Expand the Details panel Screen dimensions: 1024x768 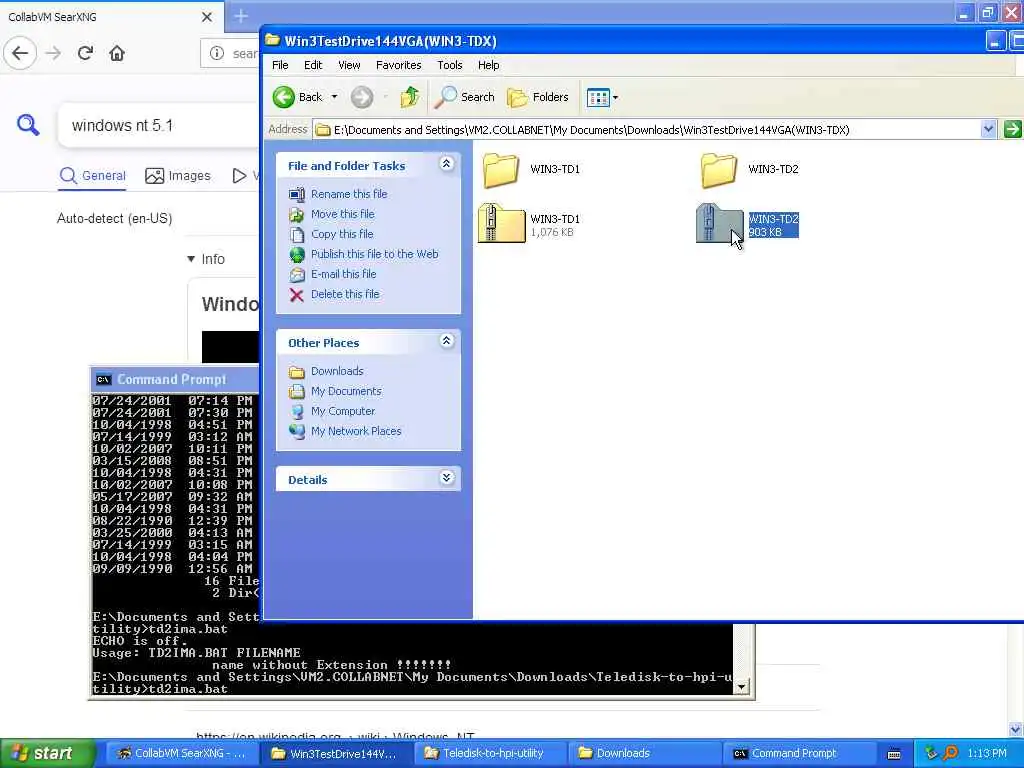click(x=447, y=477)
